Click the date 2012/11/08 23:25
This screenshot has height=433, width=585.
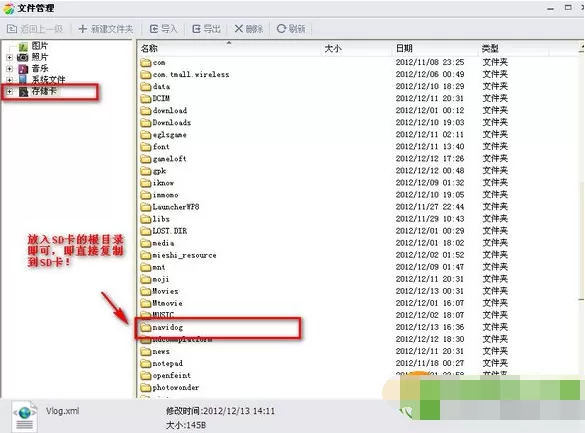point(430,62)
